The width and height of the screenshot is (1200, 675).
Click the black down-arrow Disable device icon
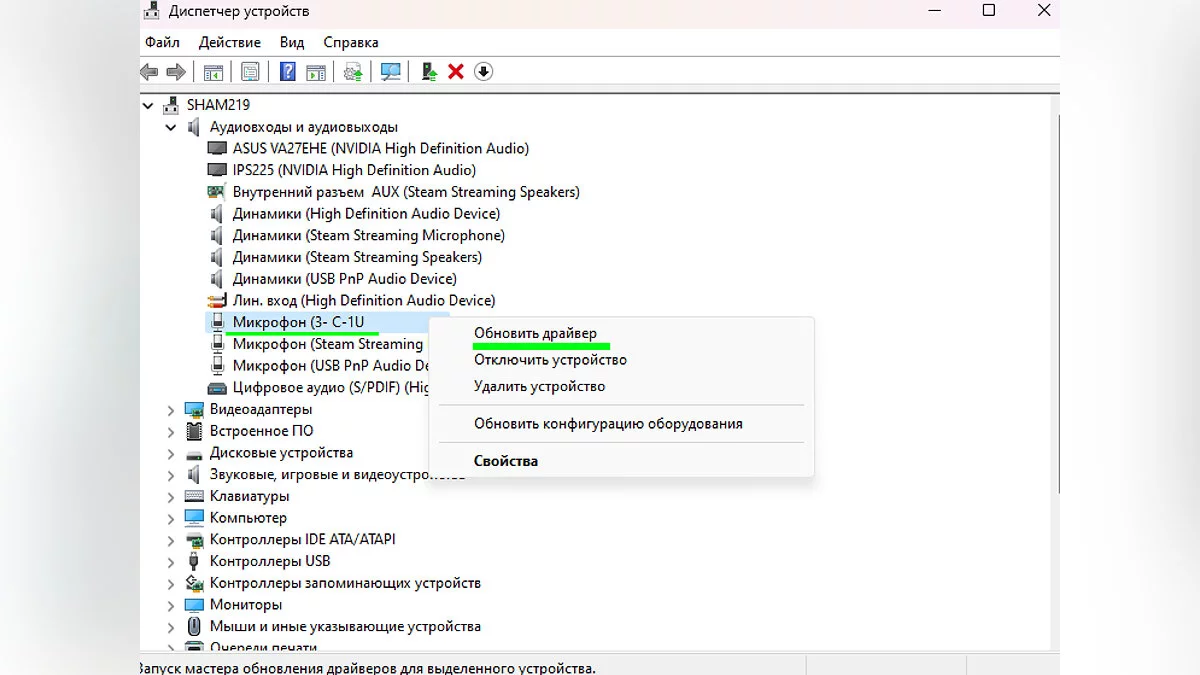pos(483,72)
